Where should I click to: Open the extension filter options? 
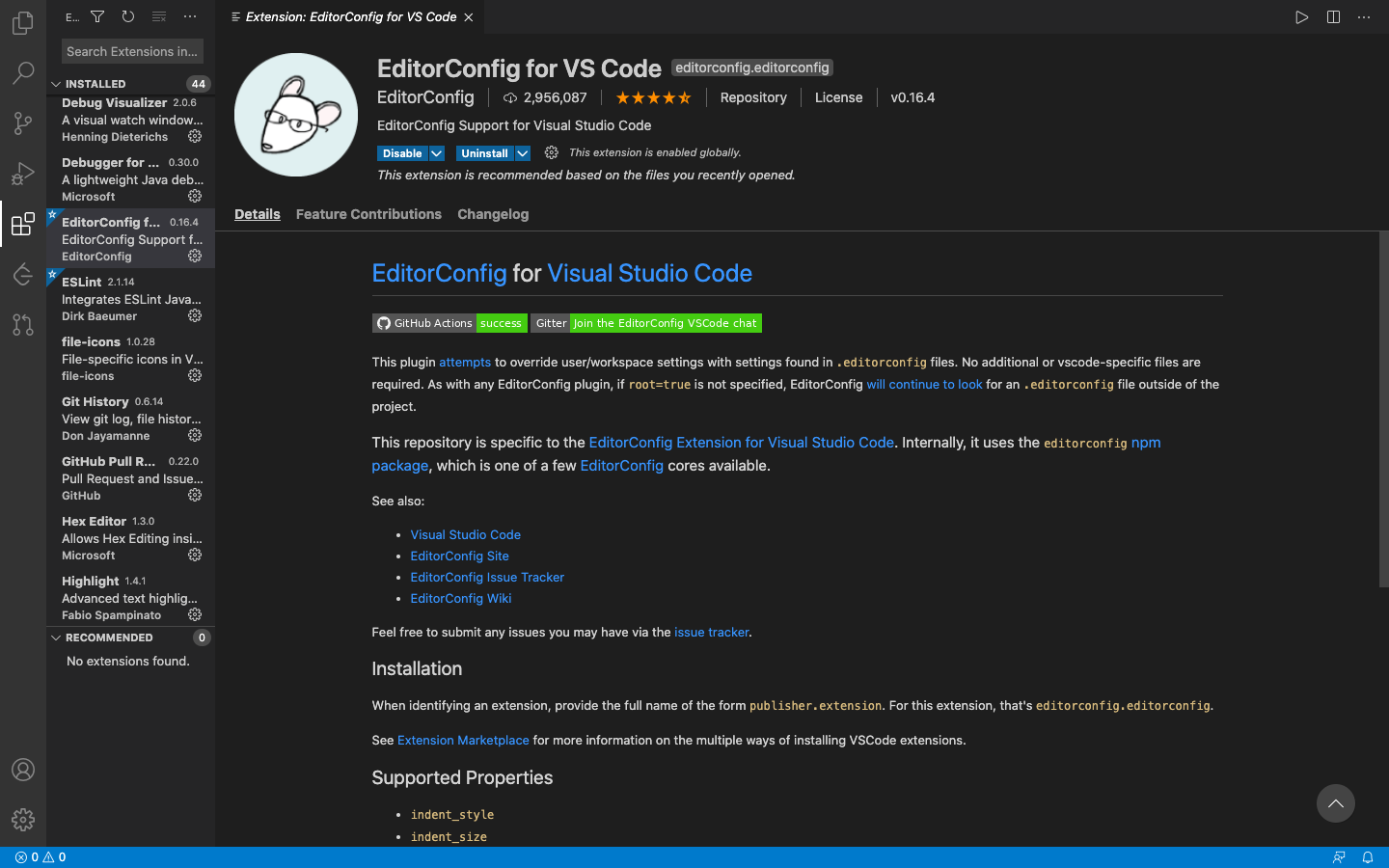(x=96, y=16)
